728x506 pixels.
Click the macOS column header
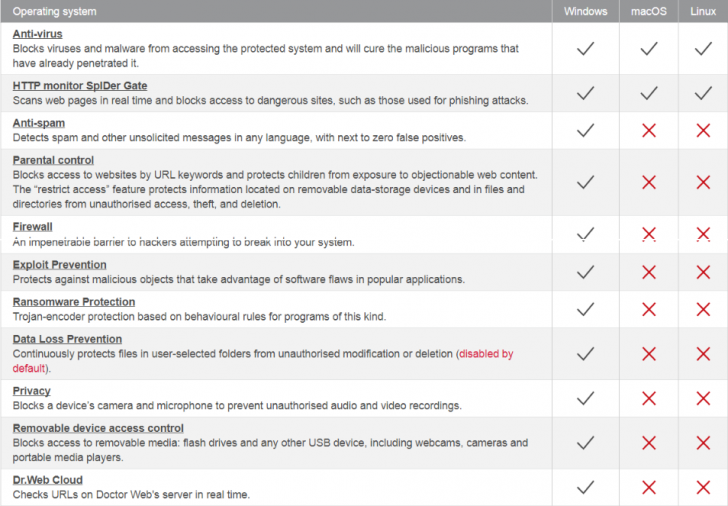click(649, 11)
